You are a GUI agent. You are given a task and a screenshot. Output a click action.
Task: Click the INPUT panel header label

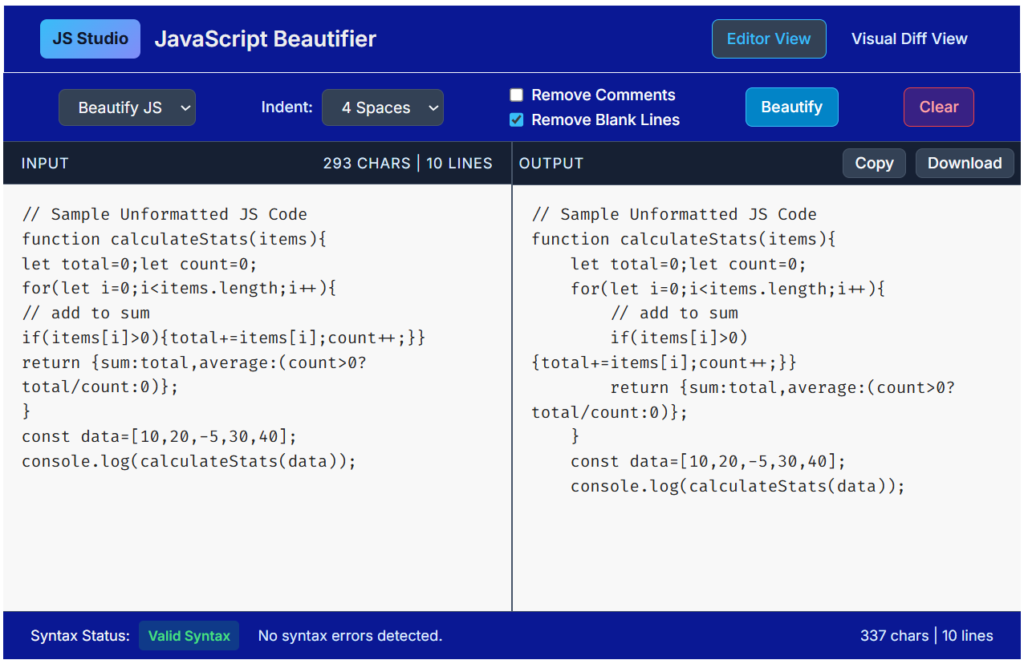44,163
